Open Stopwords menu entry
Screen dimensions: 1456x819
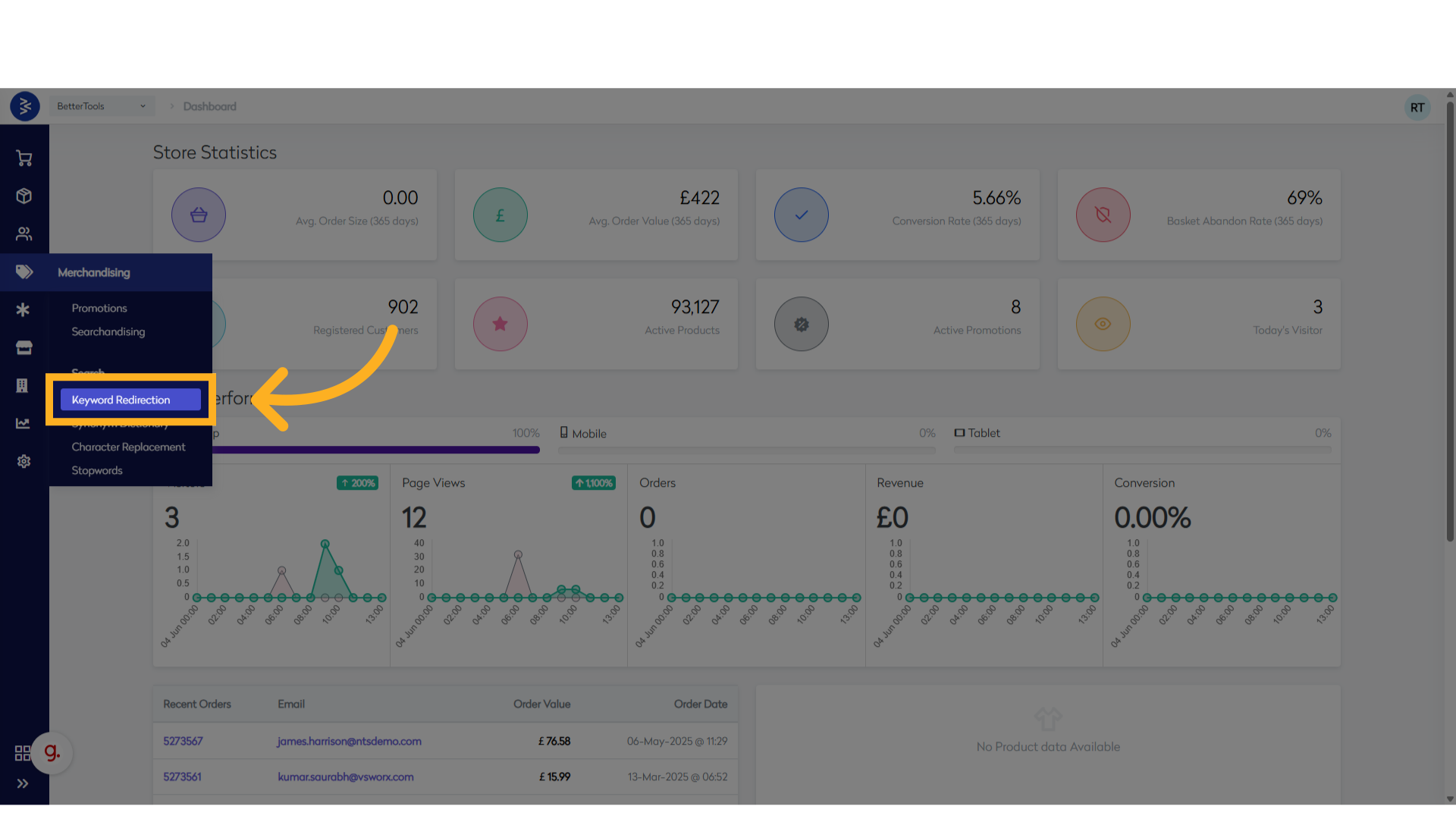tap(97, 470)
